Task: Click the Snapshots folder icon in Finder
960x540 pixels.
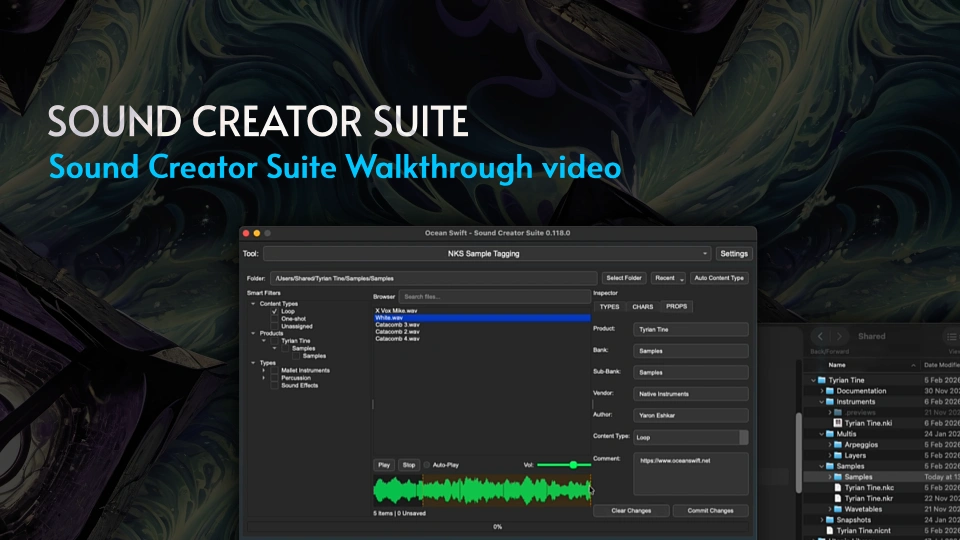Action: [x=830, y=520]
